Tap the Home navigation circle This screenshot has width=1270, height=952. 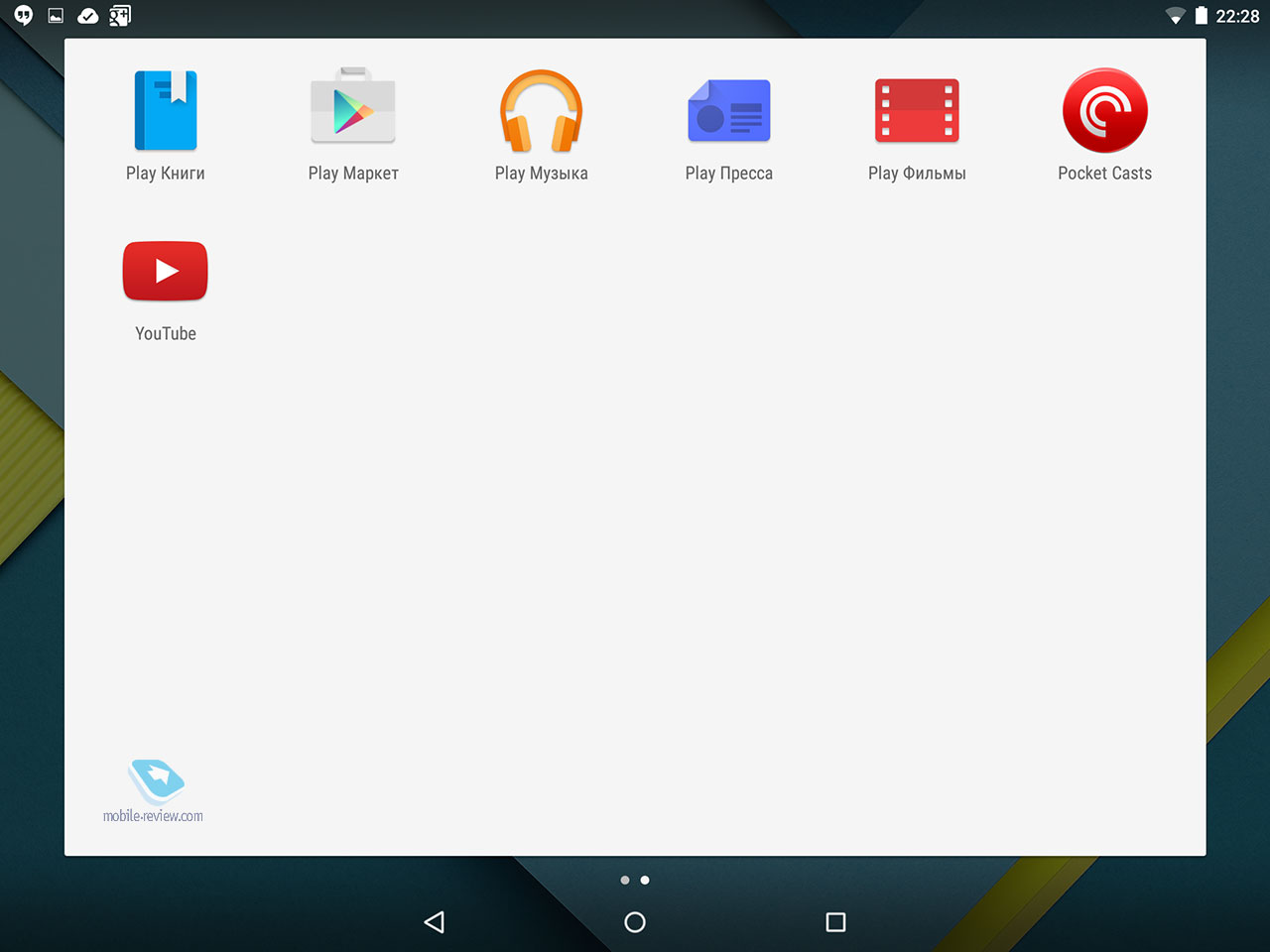pos(635,922)
